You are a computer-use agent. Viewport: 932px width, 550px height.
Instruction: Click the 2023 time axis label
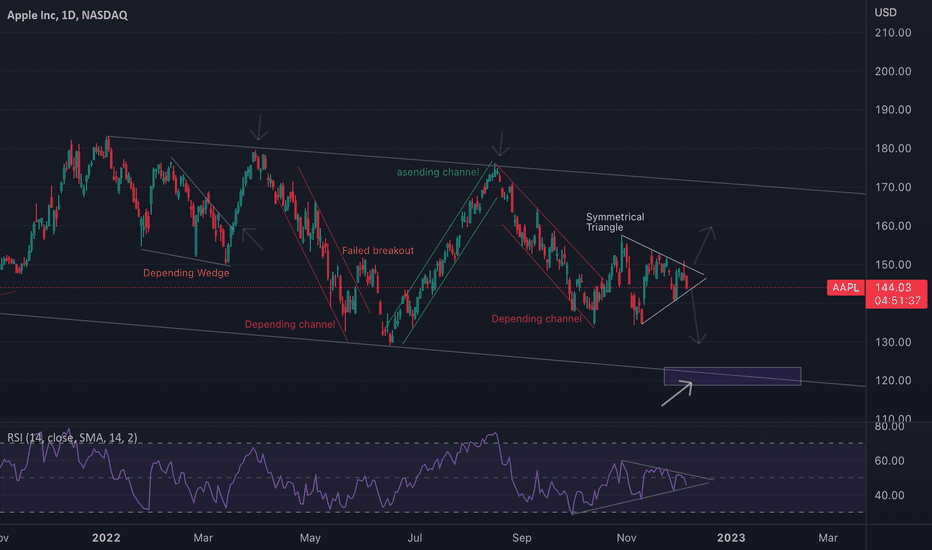pos(731,538)
